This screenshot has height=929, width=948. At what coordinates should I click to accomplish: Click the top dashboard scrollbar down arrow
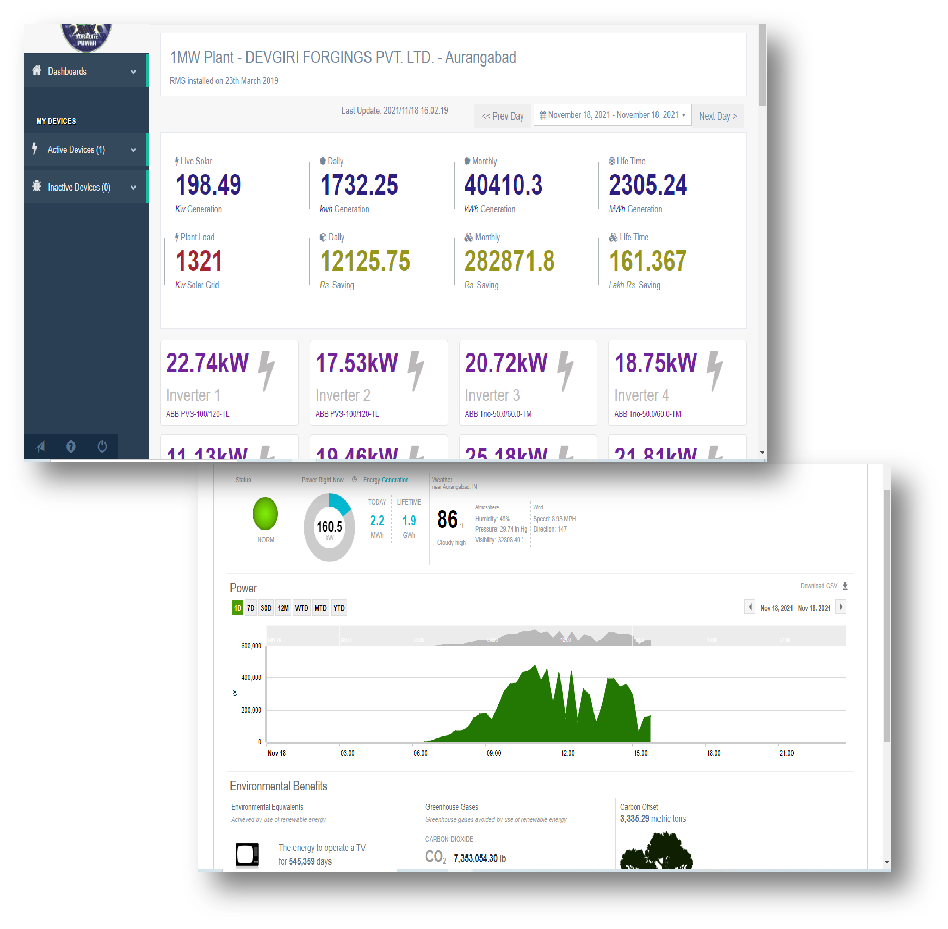pyautogui.click(x=762, y=453)
